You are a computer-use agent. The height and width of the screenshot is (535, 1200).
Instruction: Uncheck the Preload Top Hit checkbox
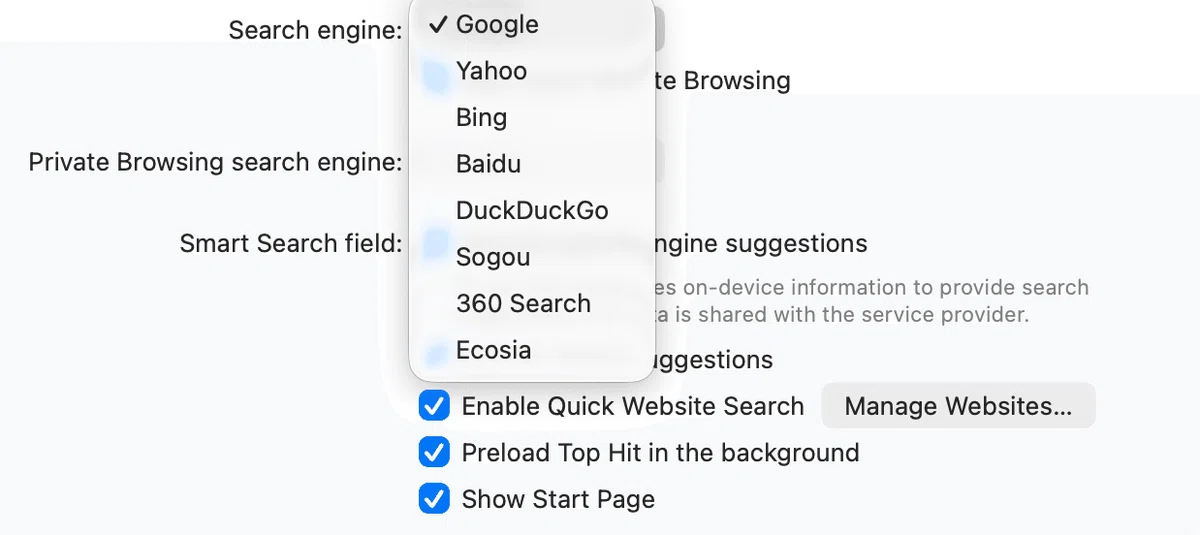[434, 453]
